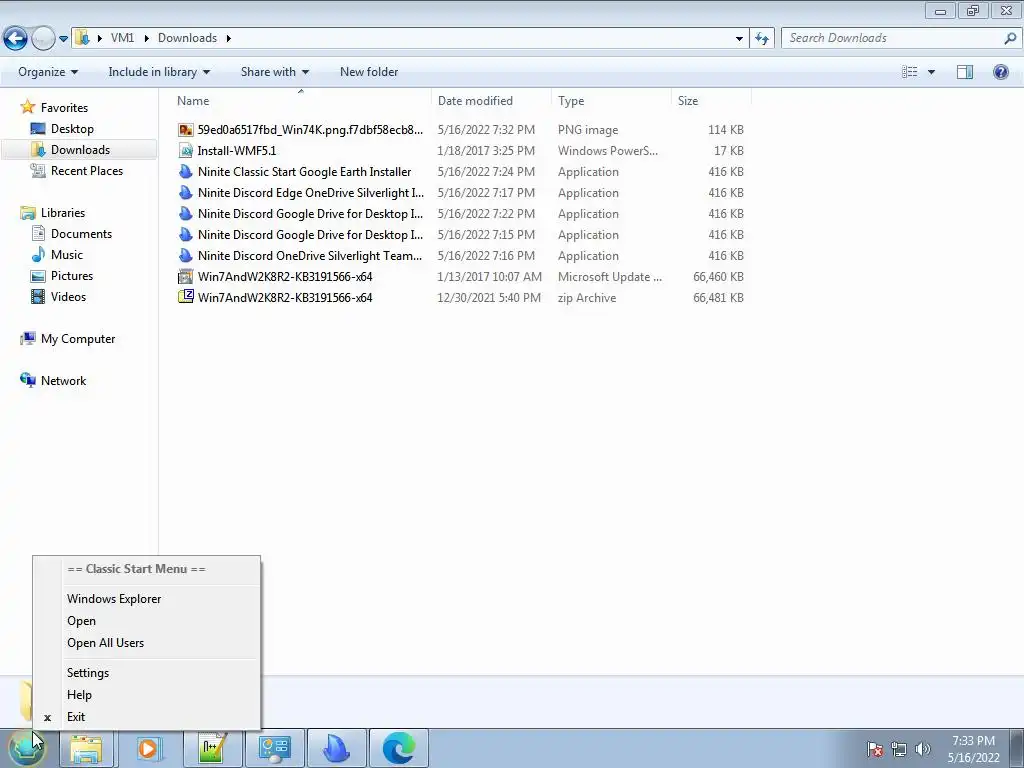This screenshot has width=1024, height=768.
Task: Select Ninite Discord Edge OneDrive Silverlight installer icon
Action: tap(185, 193)
